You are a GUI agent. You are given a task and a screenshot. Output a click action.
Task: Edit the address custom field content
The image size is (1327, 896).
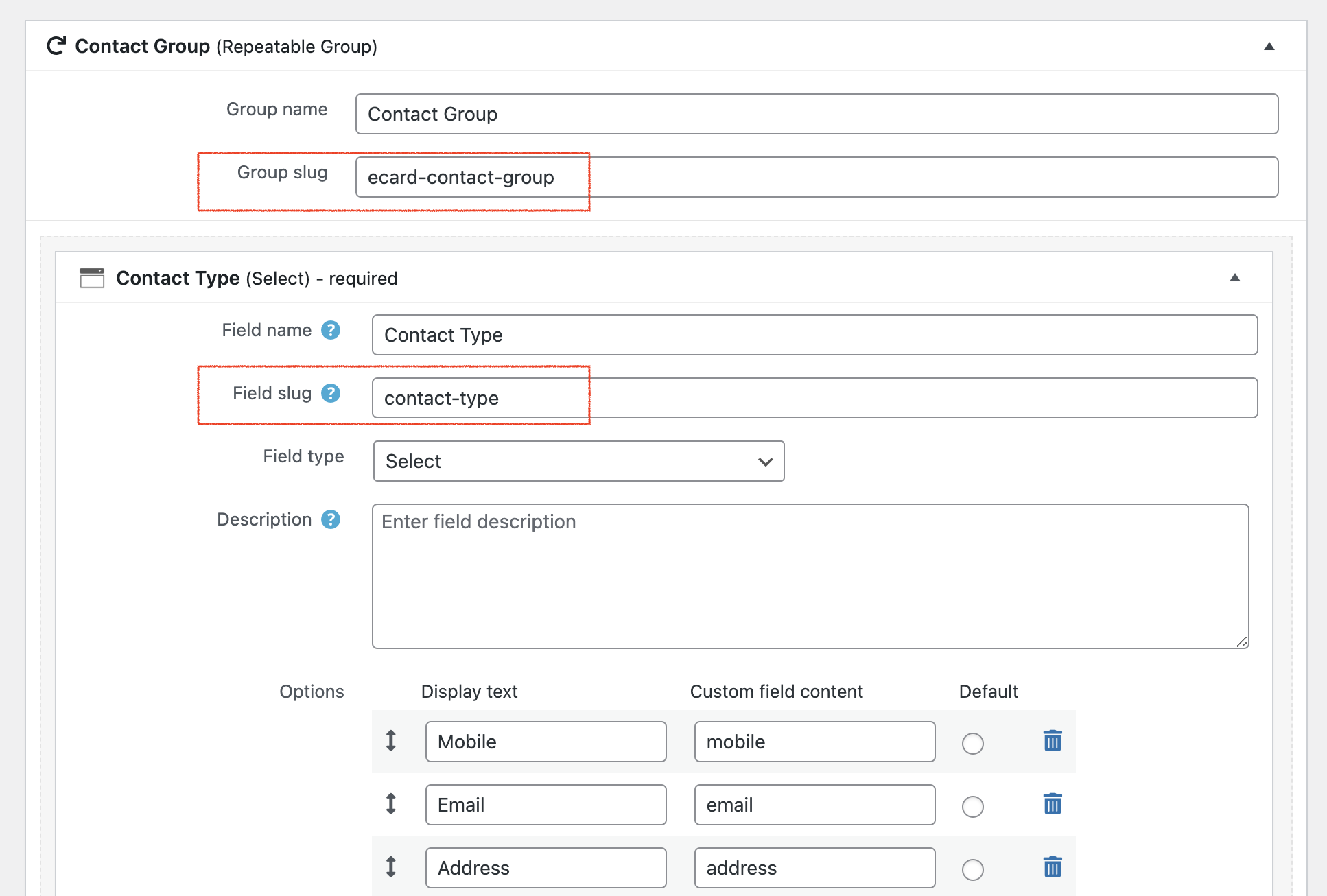pos(815,868)
